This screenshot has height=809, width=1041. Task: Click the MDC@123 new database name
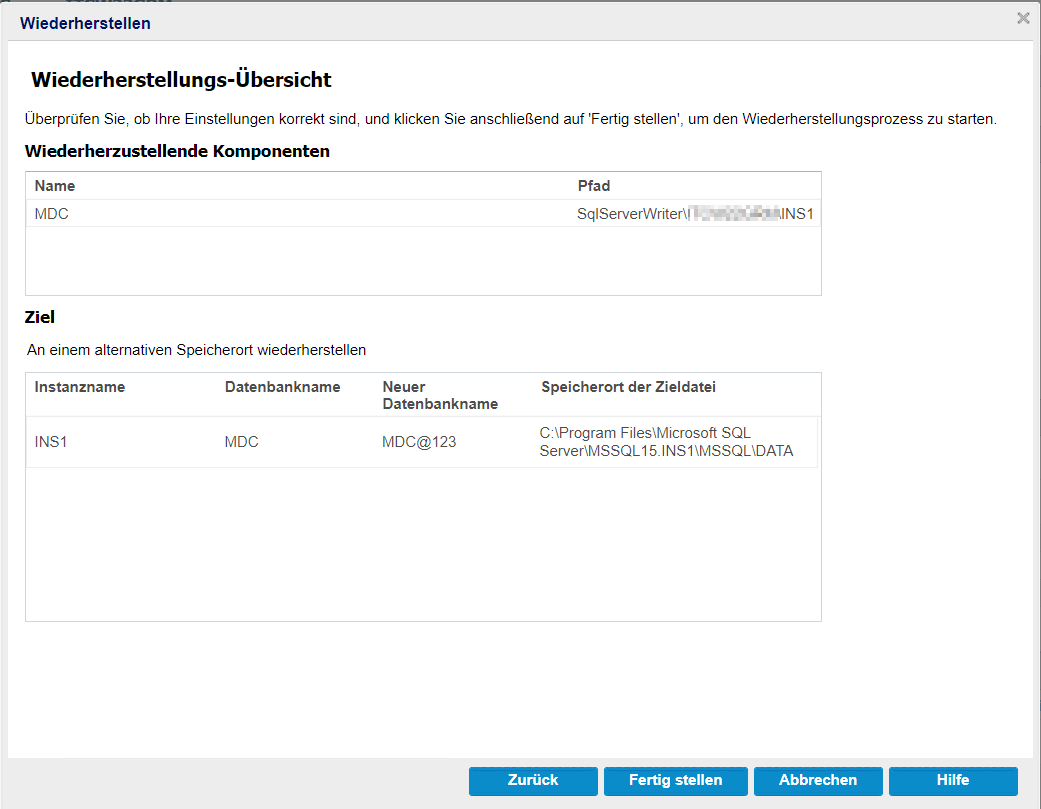(419, 441)
